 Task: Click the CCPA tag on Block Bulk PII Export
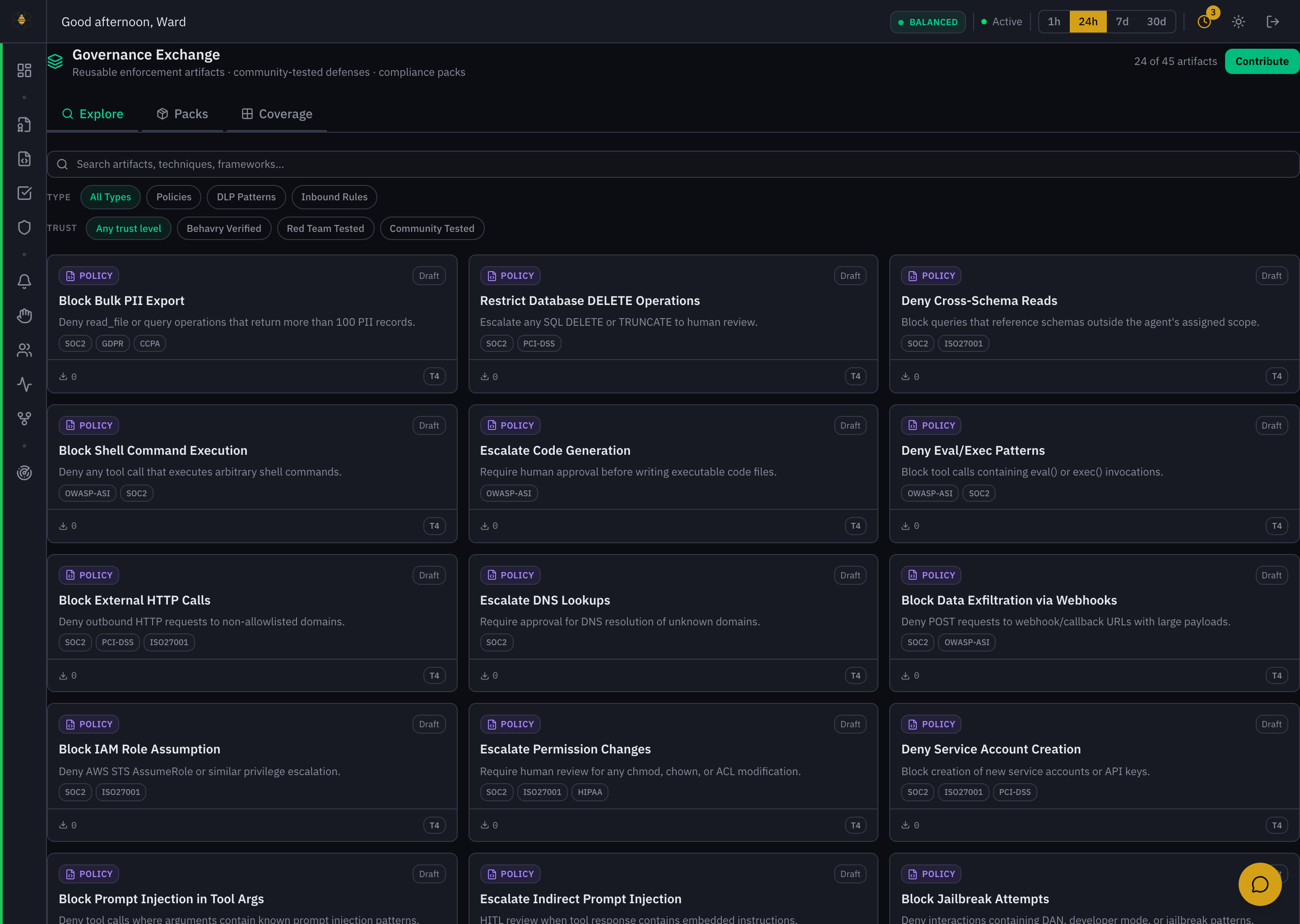click(x=150, y=343)
